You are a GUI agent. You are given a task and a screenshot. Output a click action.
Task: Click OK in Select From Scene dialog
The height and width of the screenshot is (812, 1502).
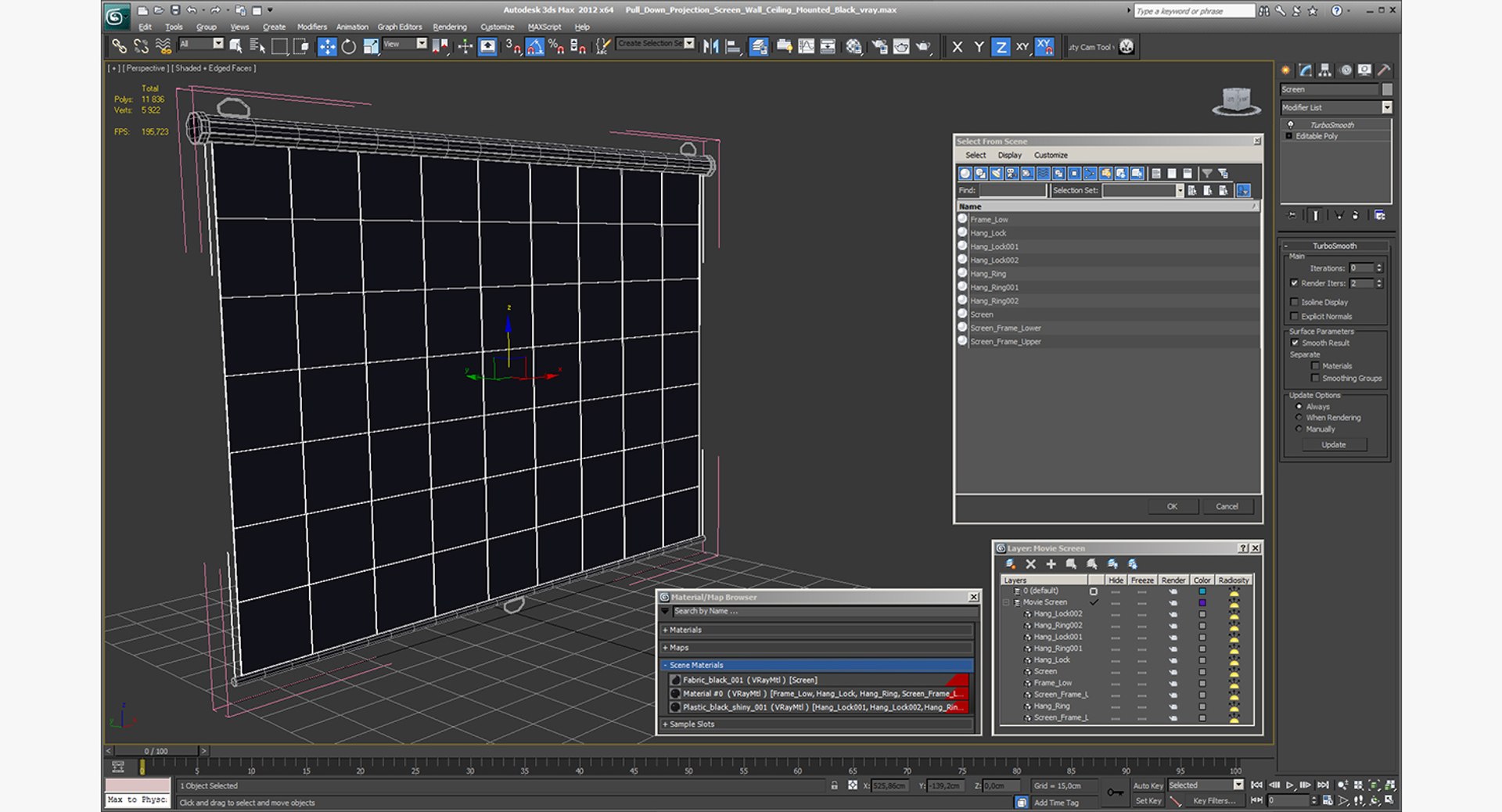(x=1172, y=506)
